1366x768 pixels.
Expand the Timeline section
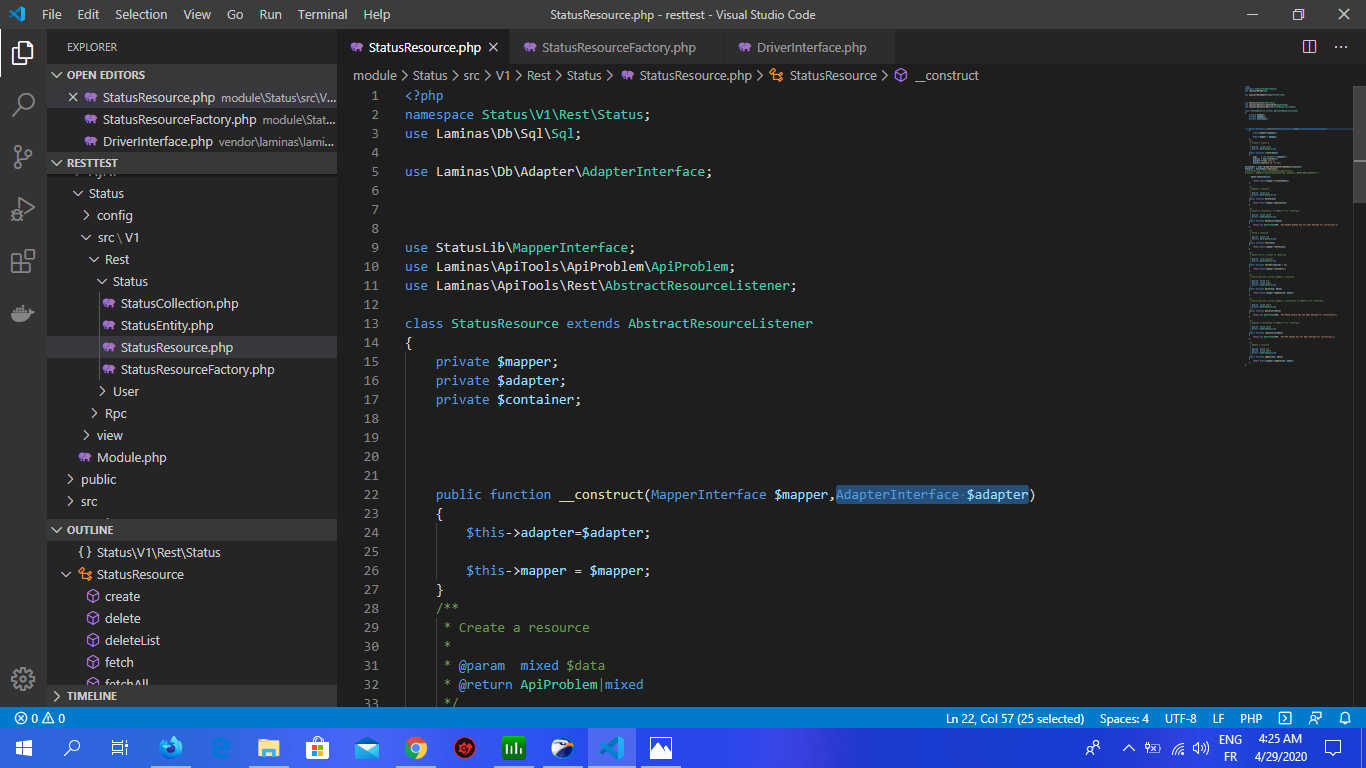[x=91, y=696]
